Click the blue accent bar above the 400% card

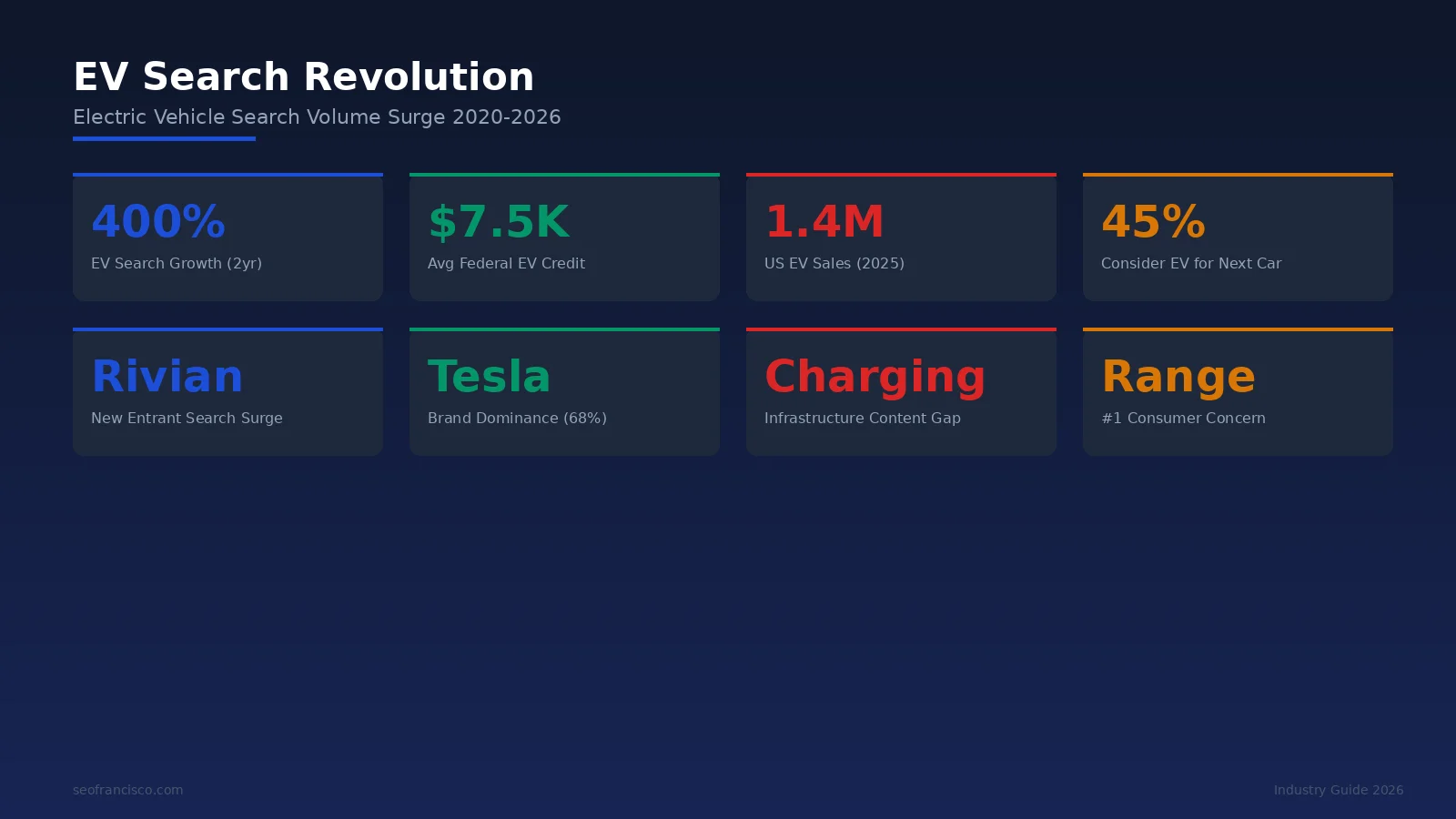[x=227, y=173]
